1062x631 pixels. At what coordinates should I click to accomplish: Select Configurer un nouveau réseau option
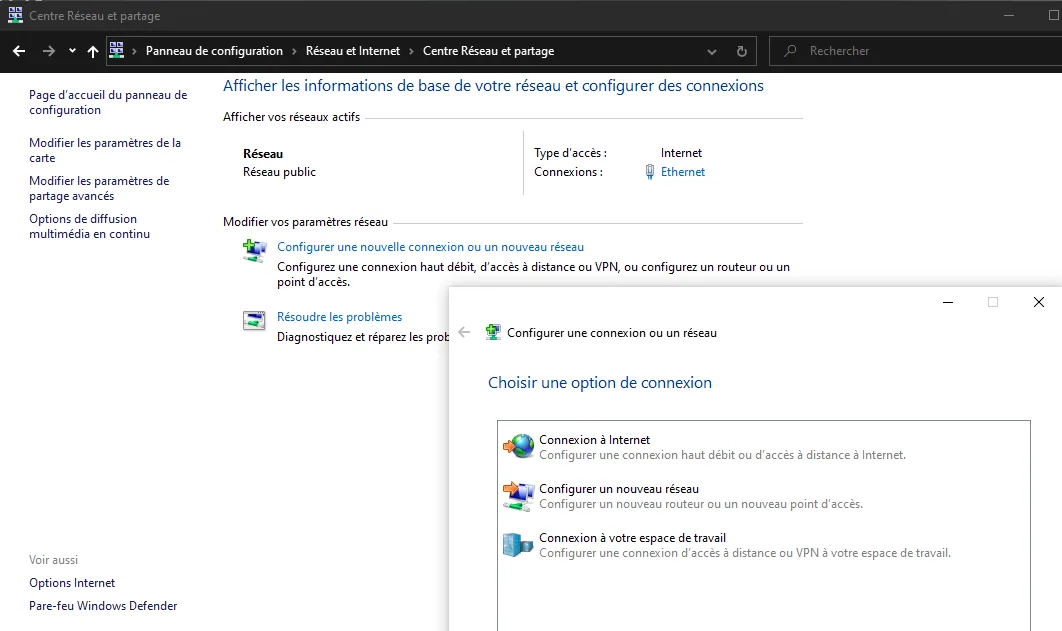tap(763, 496)
